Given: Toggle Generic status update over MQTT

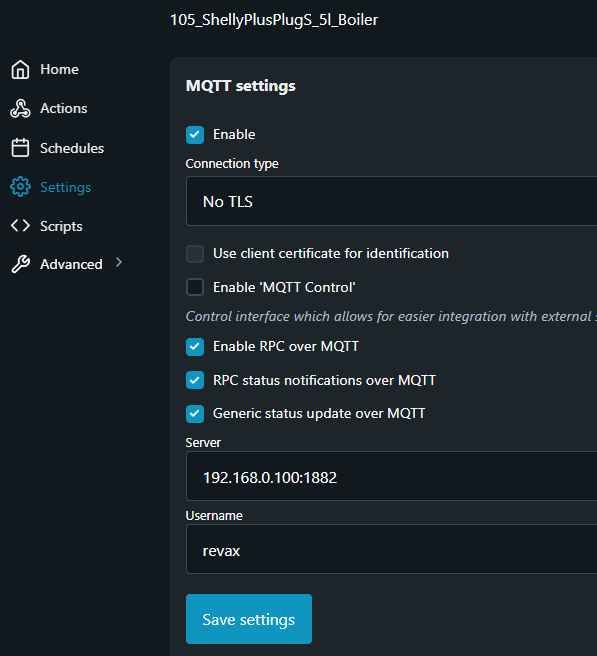Looking at the screenshot, I should pos(195,414).
